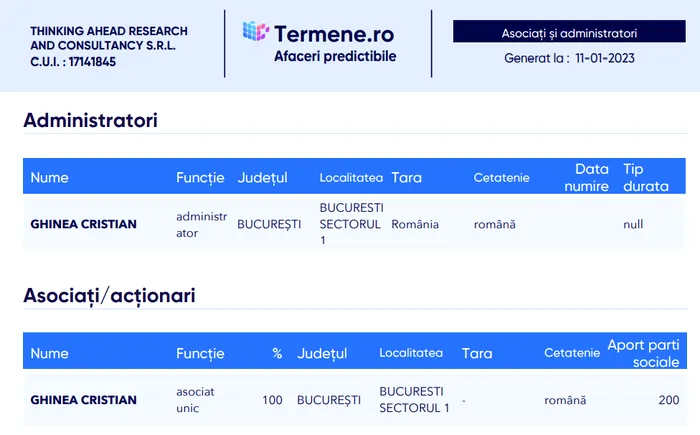Click 'Tip durata' column header
The height and width of the screenshot is (435, 700).
point(646,178)
